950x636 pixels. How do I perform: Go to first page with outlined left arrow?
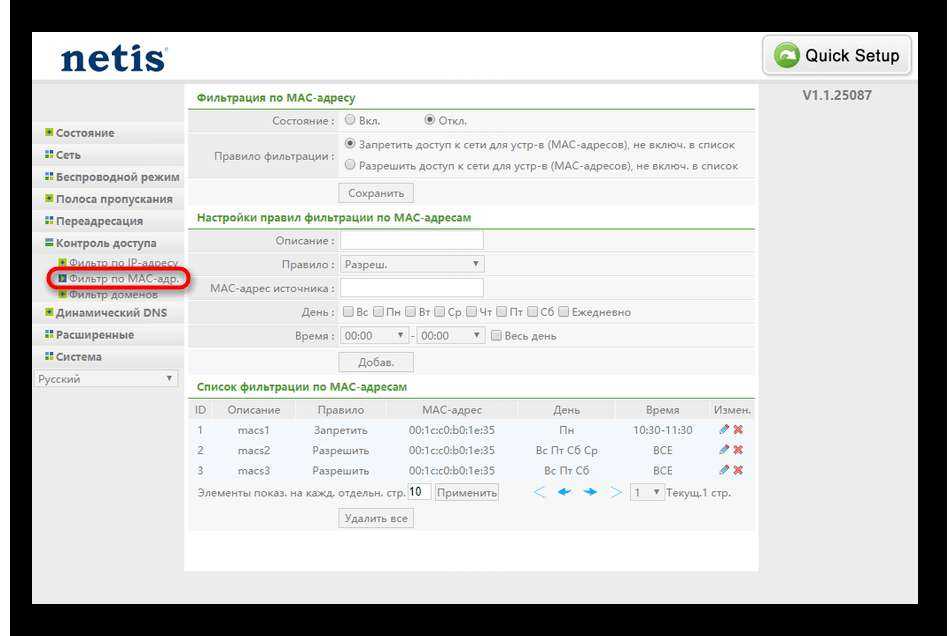pyautogui.click(x=539, y=492)
